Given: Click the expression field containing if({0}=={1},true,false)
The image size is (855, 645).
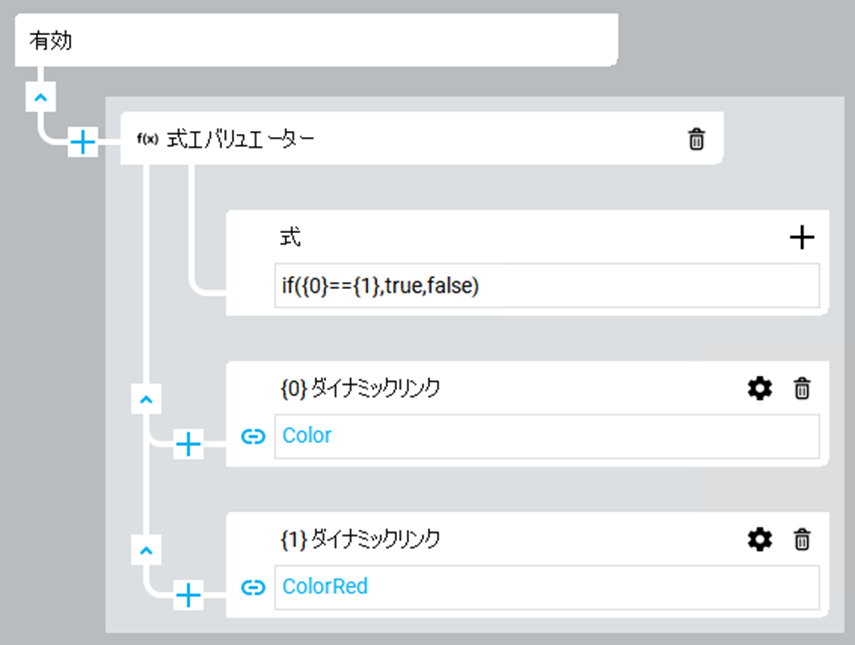Looking at the screenshot, I should (x=546, y=286).
